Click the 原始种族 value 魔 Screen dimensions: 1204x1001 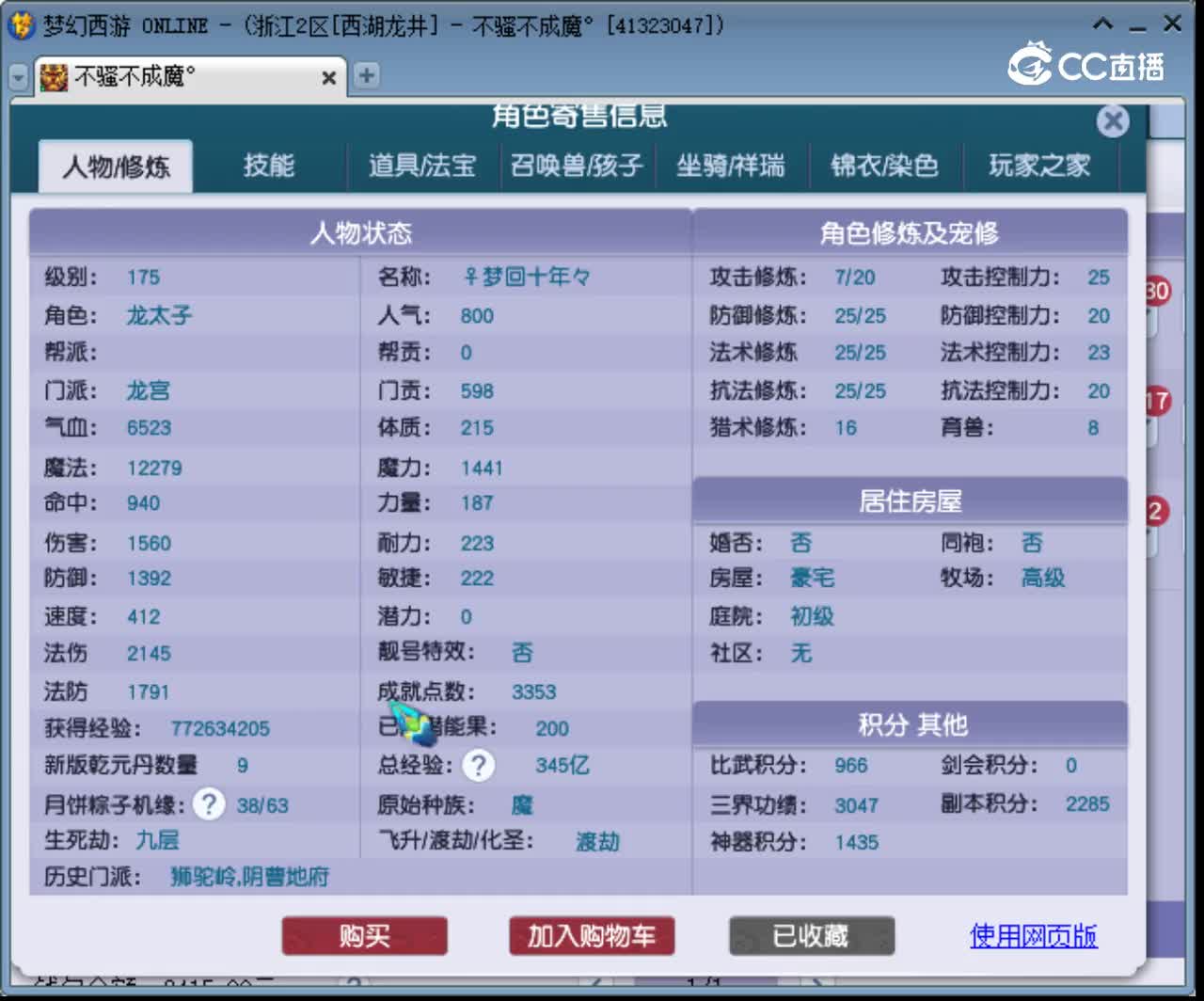(521, 805)
